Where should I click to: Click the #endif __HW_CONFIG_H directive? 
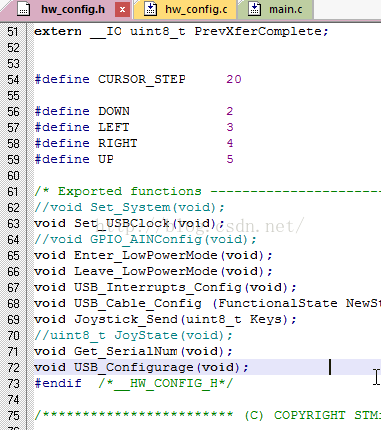(x=134, y=383)
